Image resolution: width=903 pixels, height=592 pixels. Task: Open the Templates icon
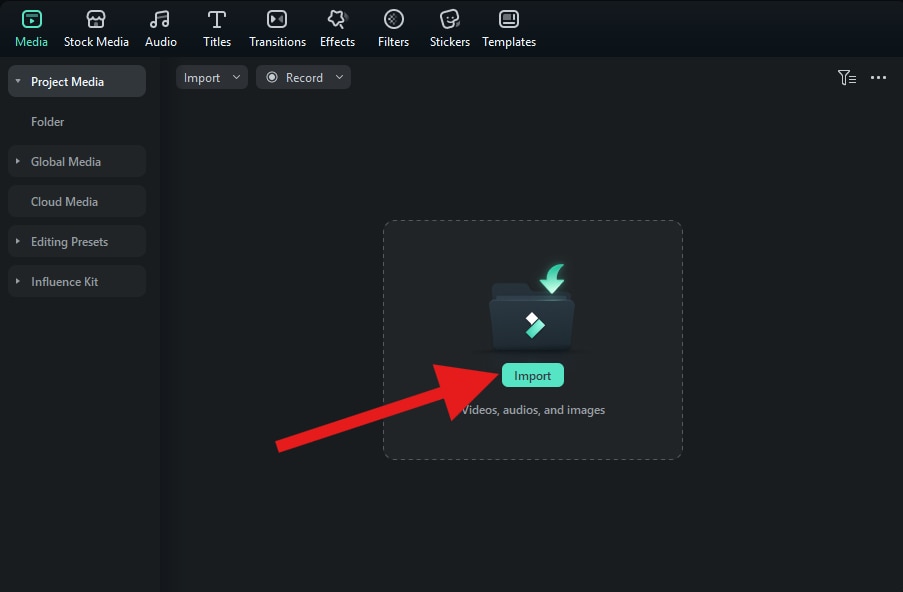pos(509,20)
